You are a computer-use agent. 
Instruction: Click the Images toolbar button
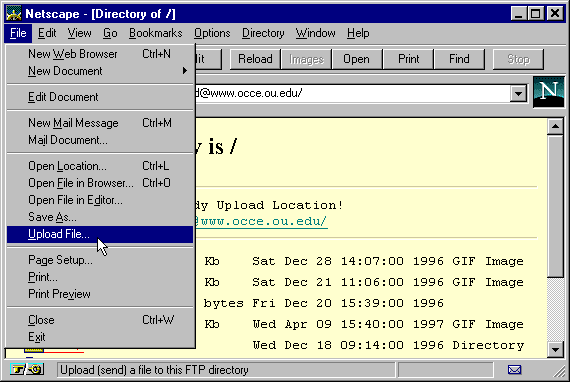tap(306, 59)
